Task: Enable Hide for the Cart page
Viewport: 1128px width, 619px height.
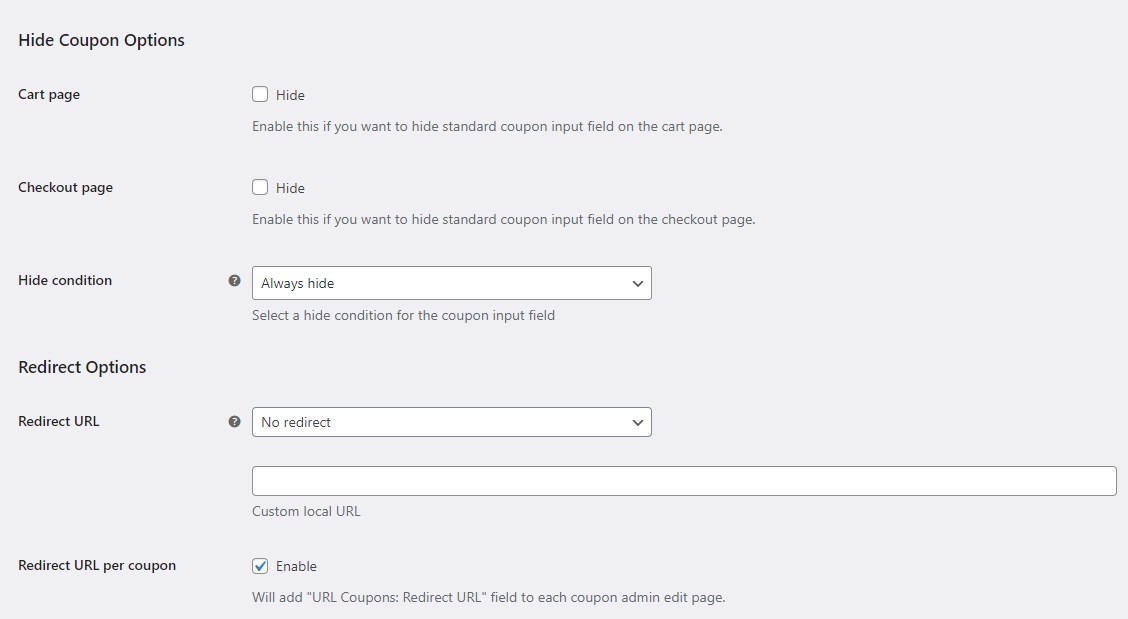Action: (x=260, y=94)
